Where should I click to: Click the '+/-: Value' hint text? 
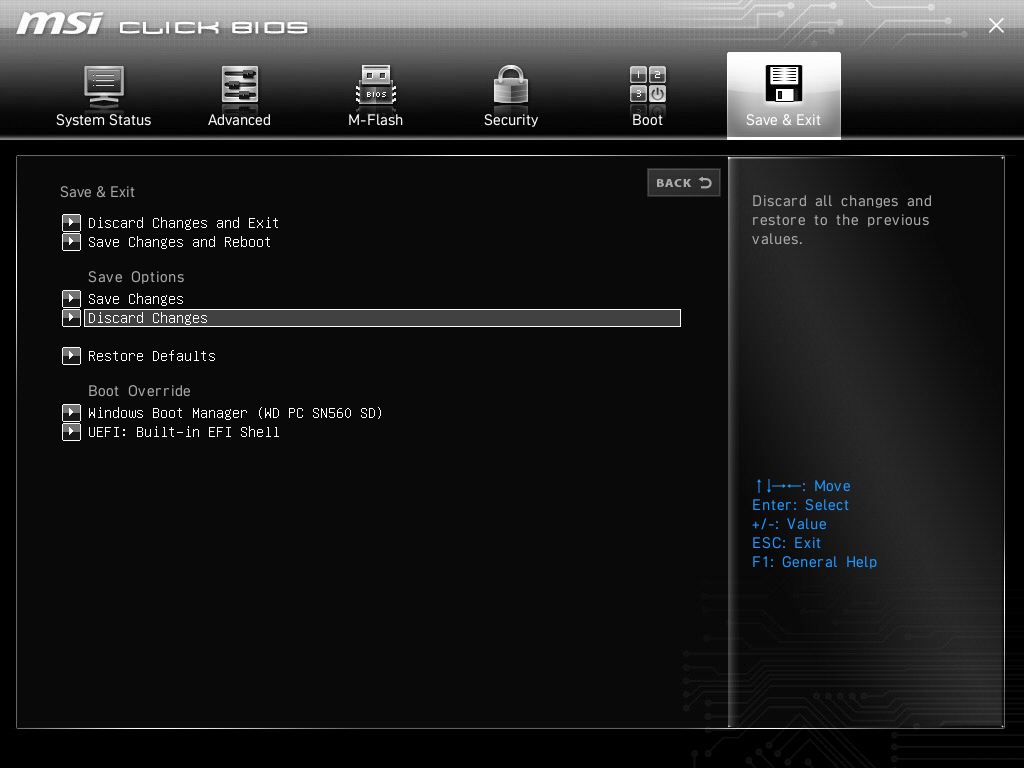coord(789,524)
